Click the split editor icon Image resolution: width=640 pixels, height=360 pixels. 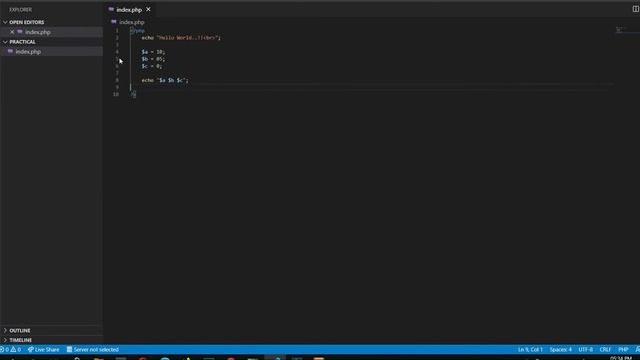point(636,9)
